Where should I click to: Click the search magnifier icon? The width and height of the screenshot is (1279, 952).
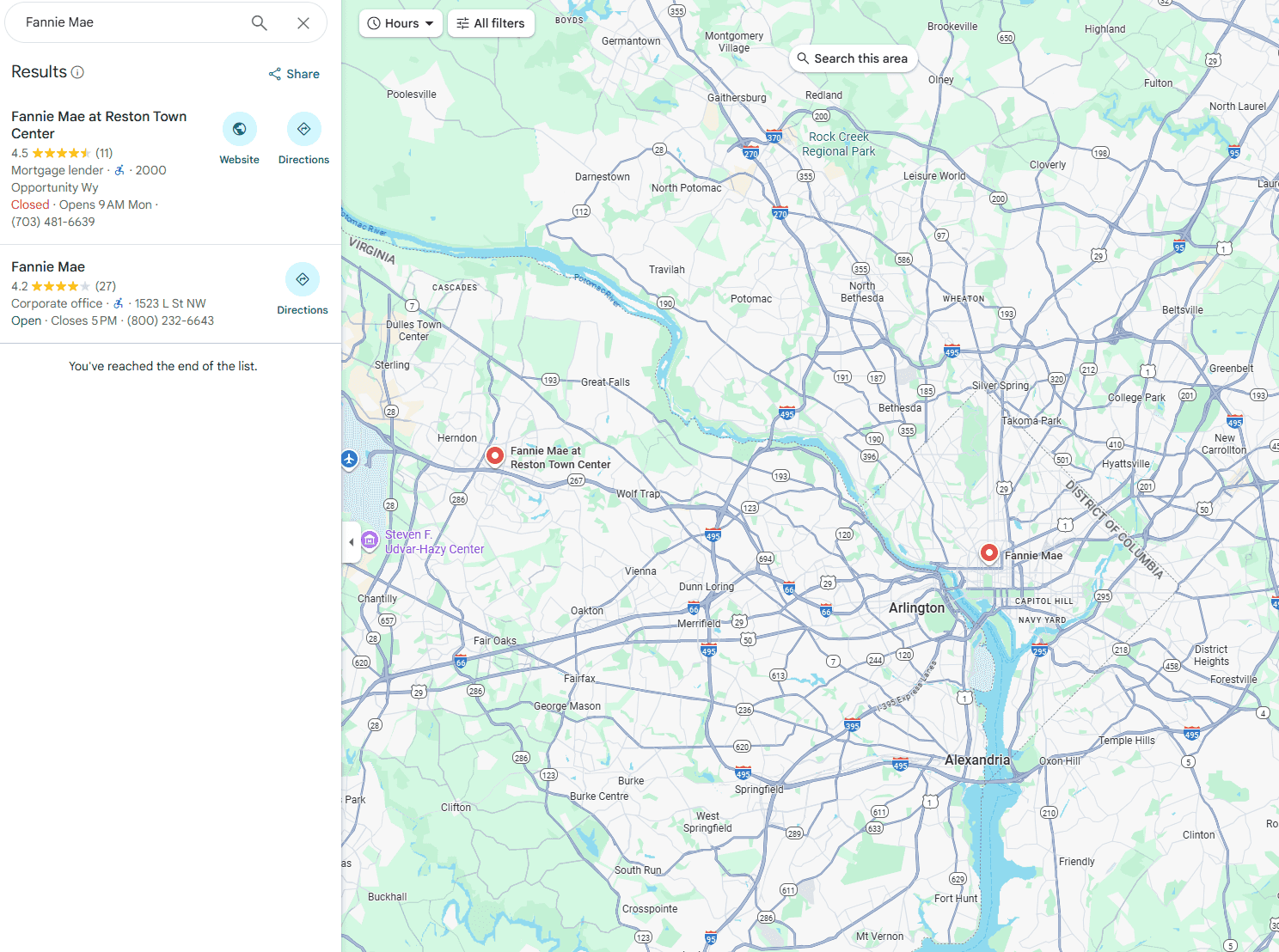(x=259, y=23)
